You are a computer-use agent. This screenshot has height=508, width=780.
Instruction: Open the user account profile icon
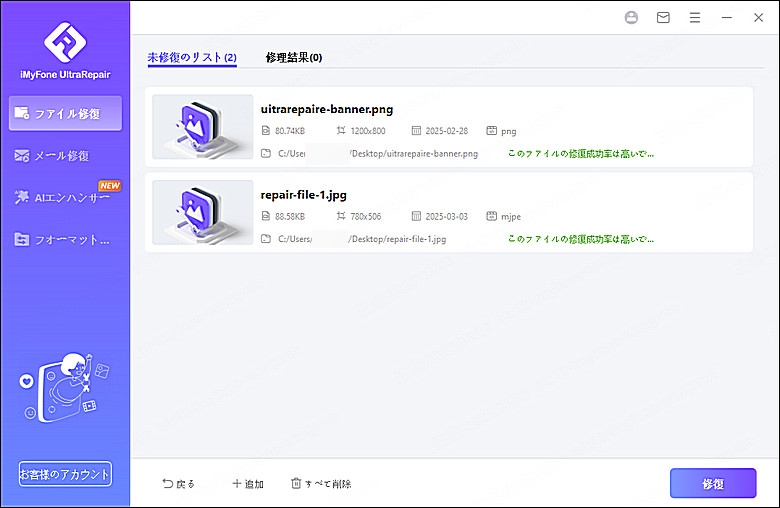pos(631,17)
